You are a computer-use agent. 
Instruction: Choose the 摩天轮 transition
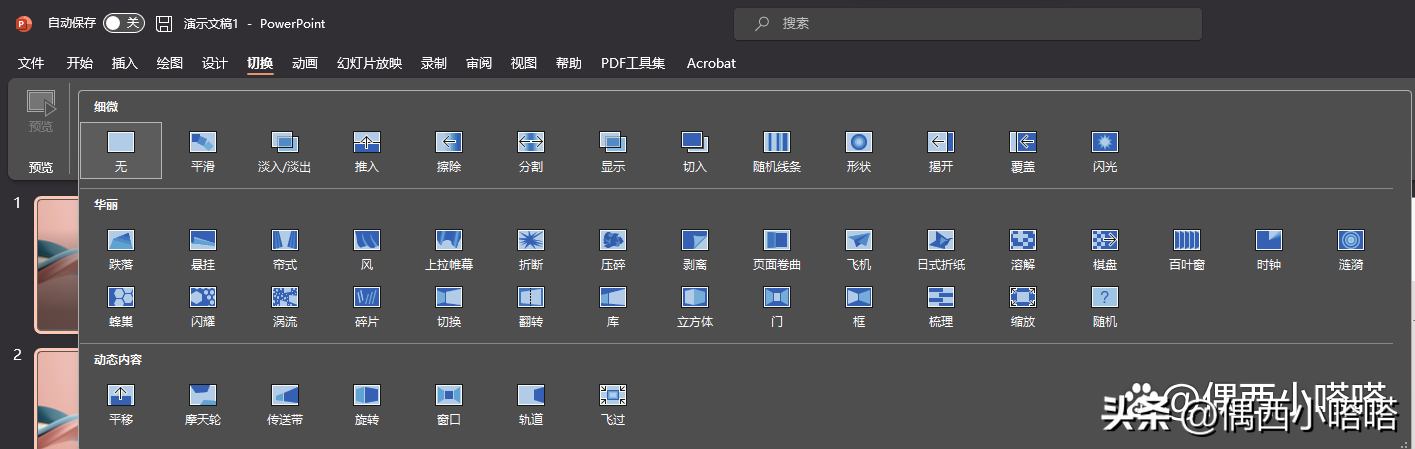click(x=203, y=404)
